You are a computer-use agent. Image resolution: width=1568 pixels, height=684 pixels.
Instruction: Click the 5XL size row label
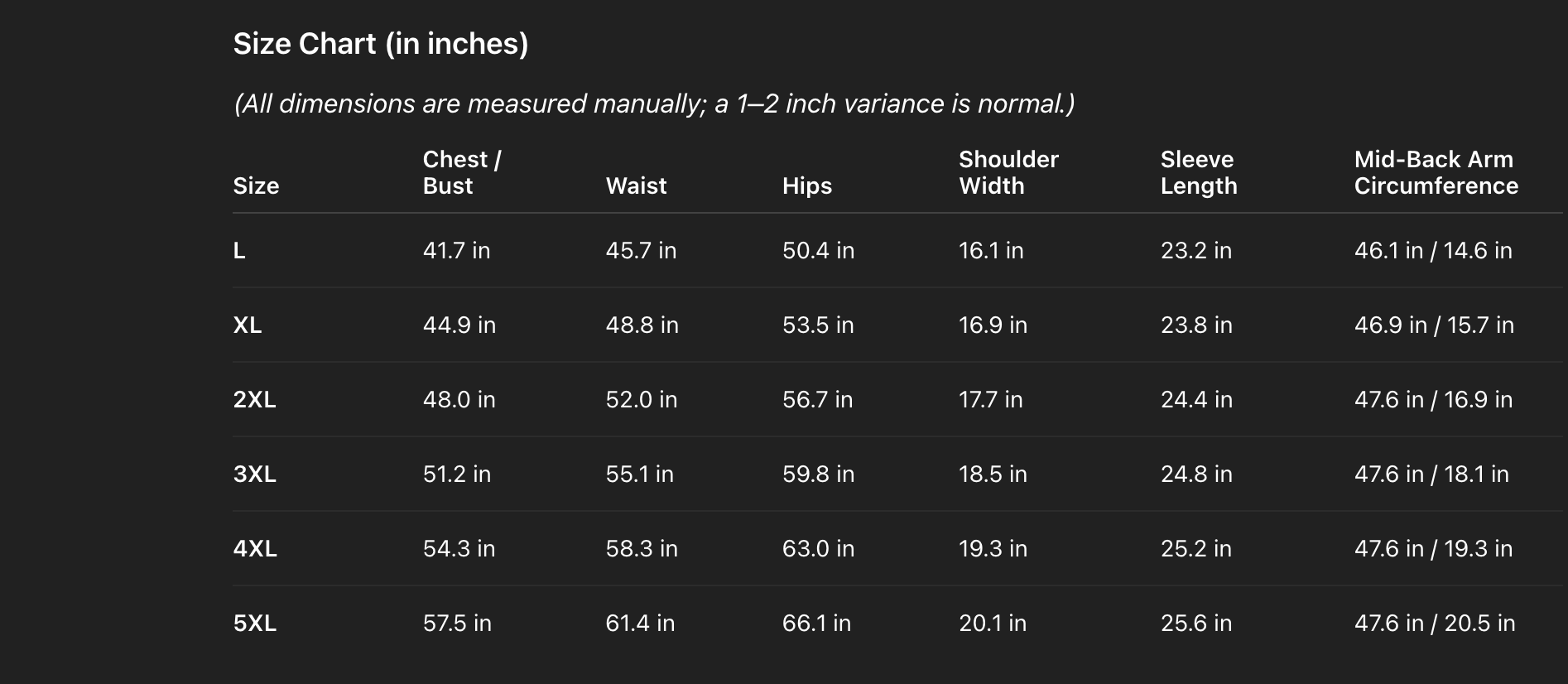point(254,623)
